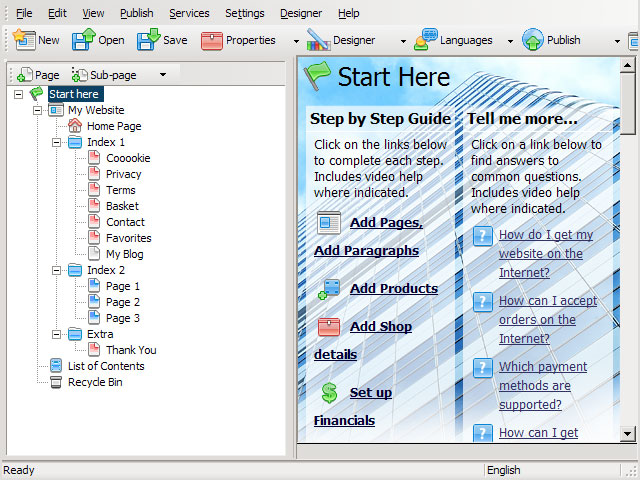
Task: Save the project using the Save icon
Action: (149, 40)
